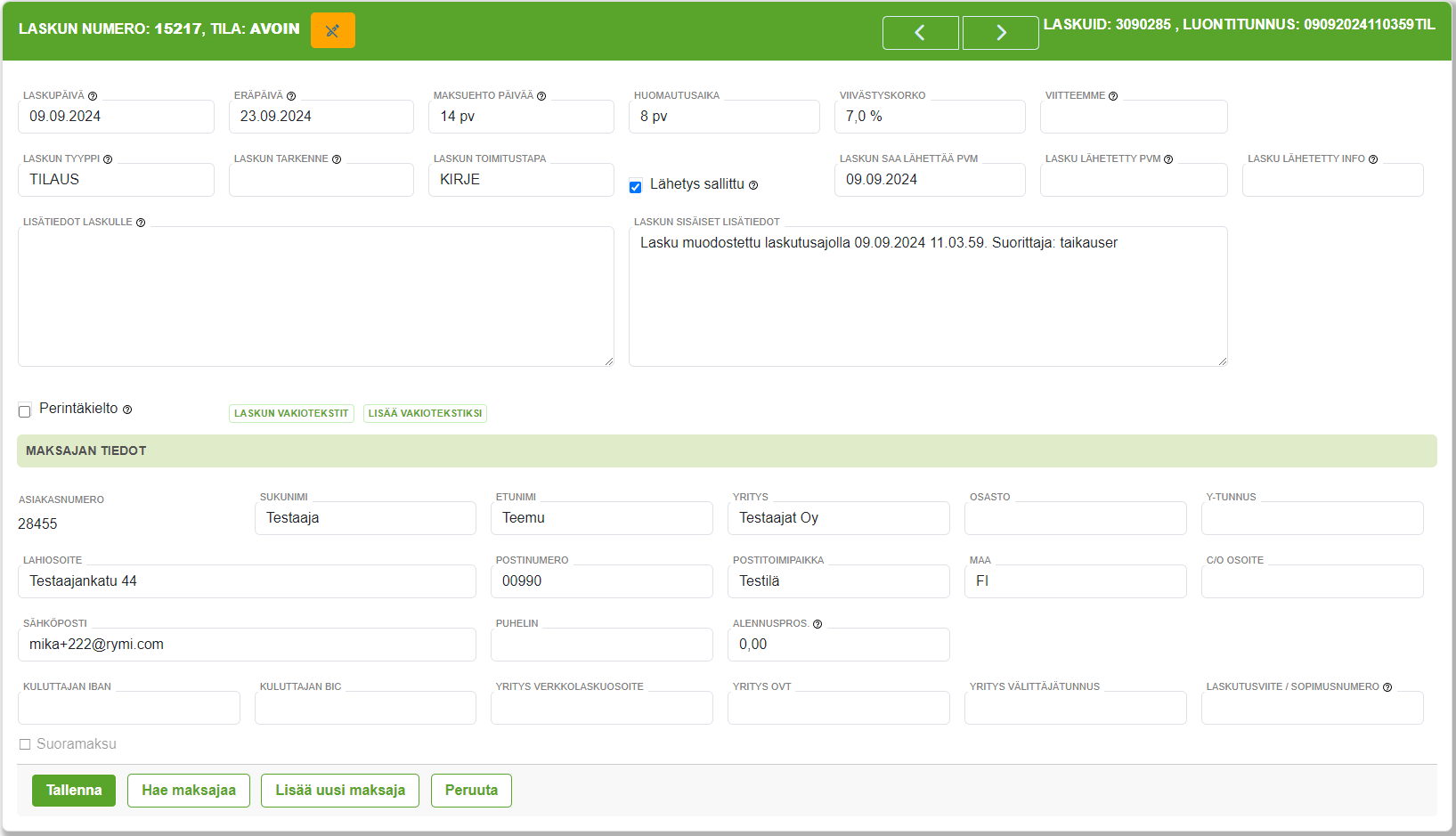Go to next invoice arrow
Screen dimensions: 1456x836
[x=1000, y=33]
